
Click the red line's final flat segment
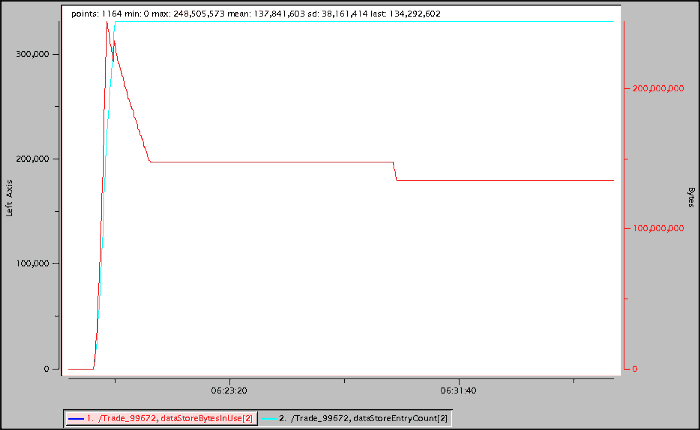tap(510, 180)
